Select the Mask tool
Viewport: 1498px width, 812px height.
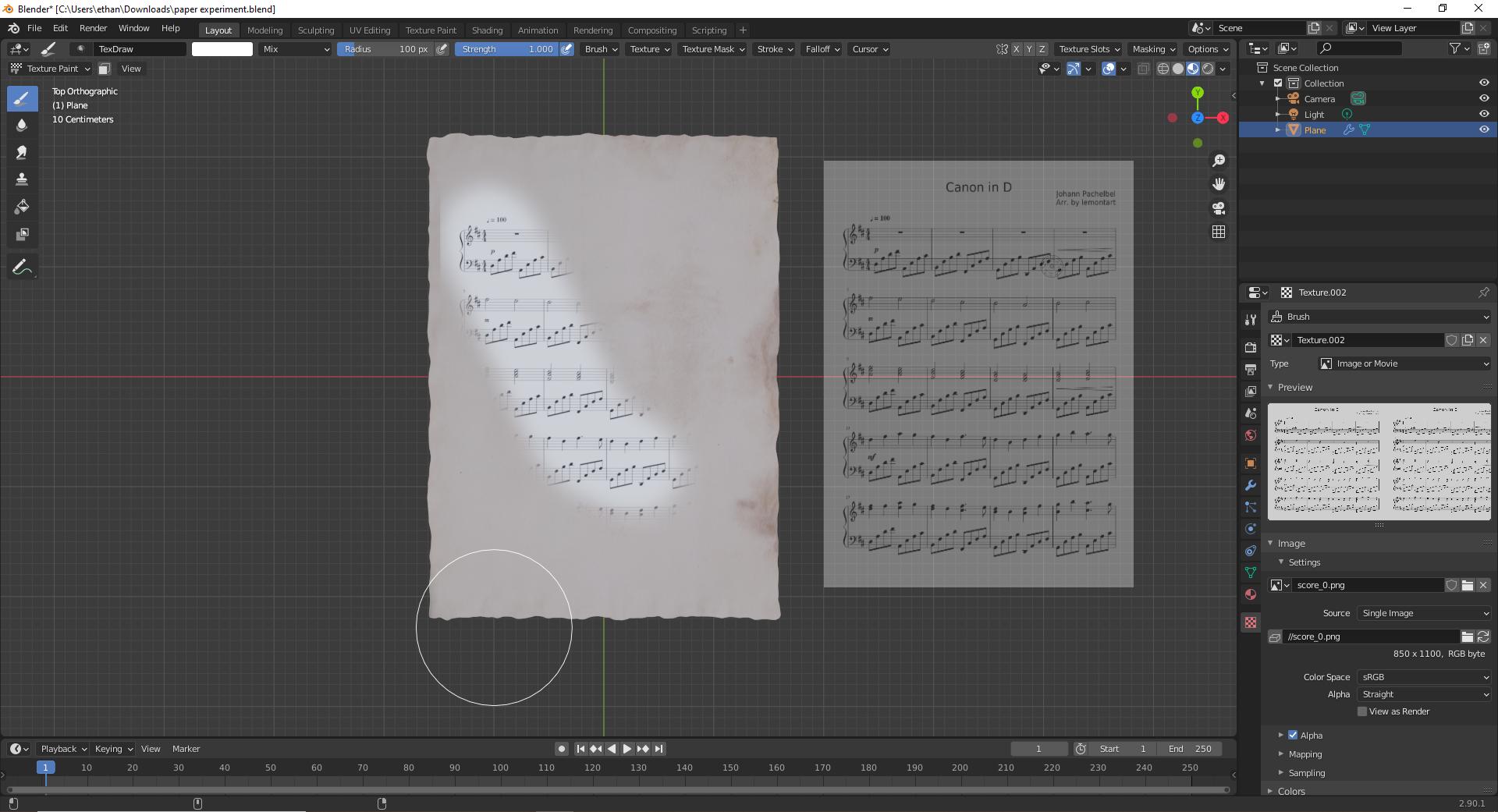click(x=22, y=235)
